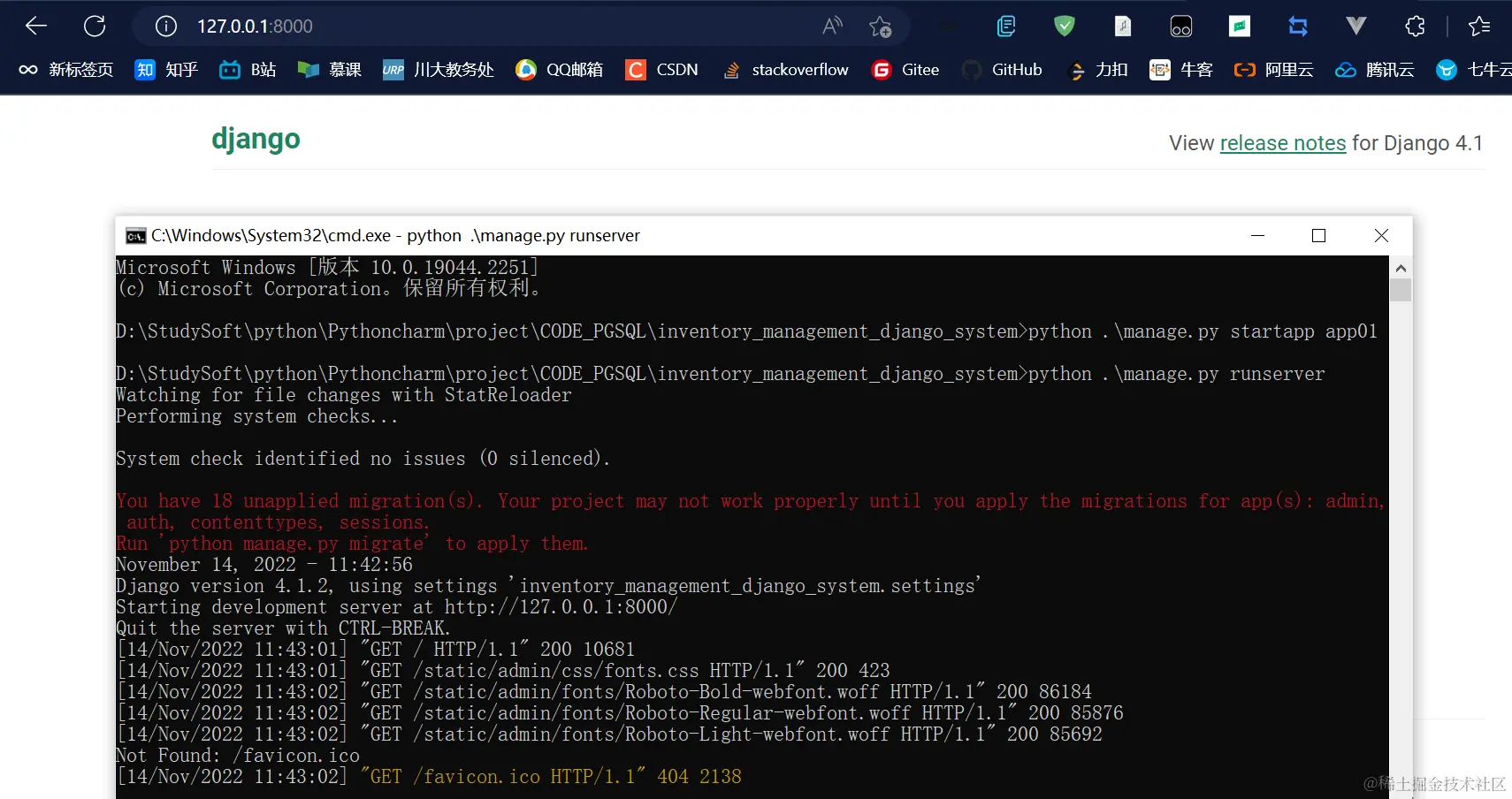This screenshot has width=1512, height=799.
Task: Open the Gitee bookmark
Action: [x=905, y=70]
